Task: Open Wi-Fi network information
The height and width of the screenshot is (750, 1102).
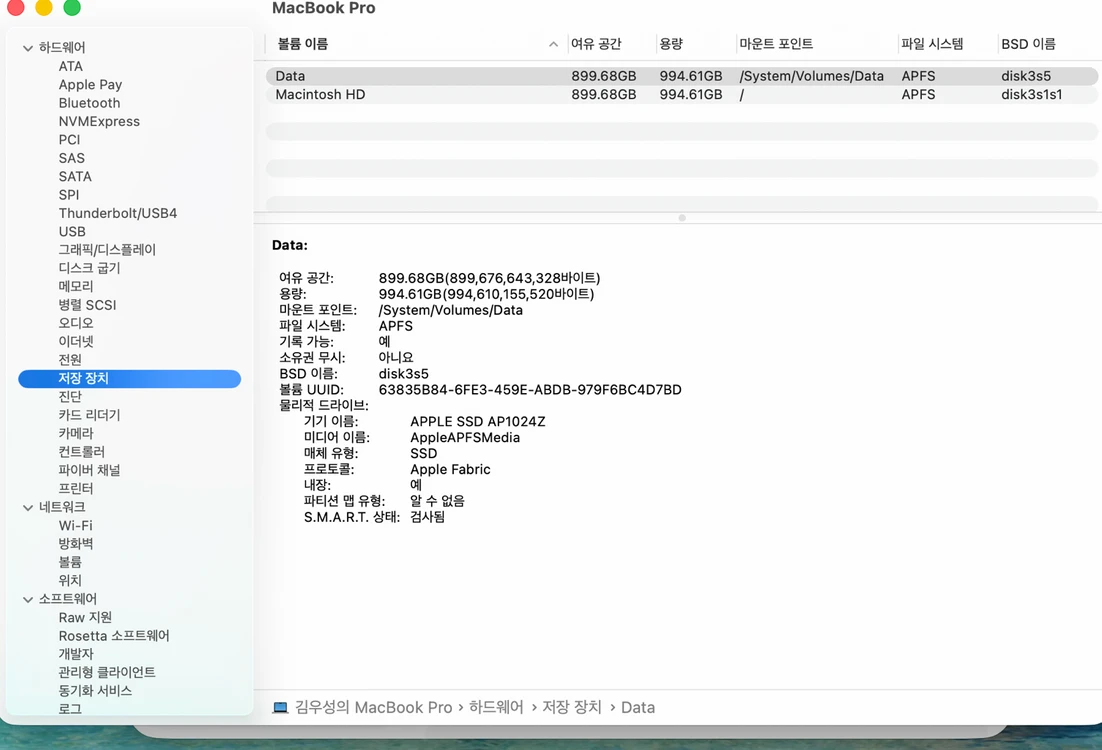Action: [76, 525]
